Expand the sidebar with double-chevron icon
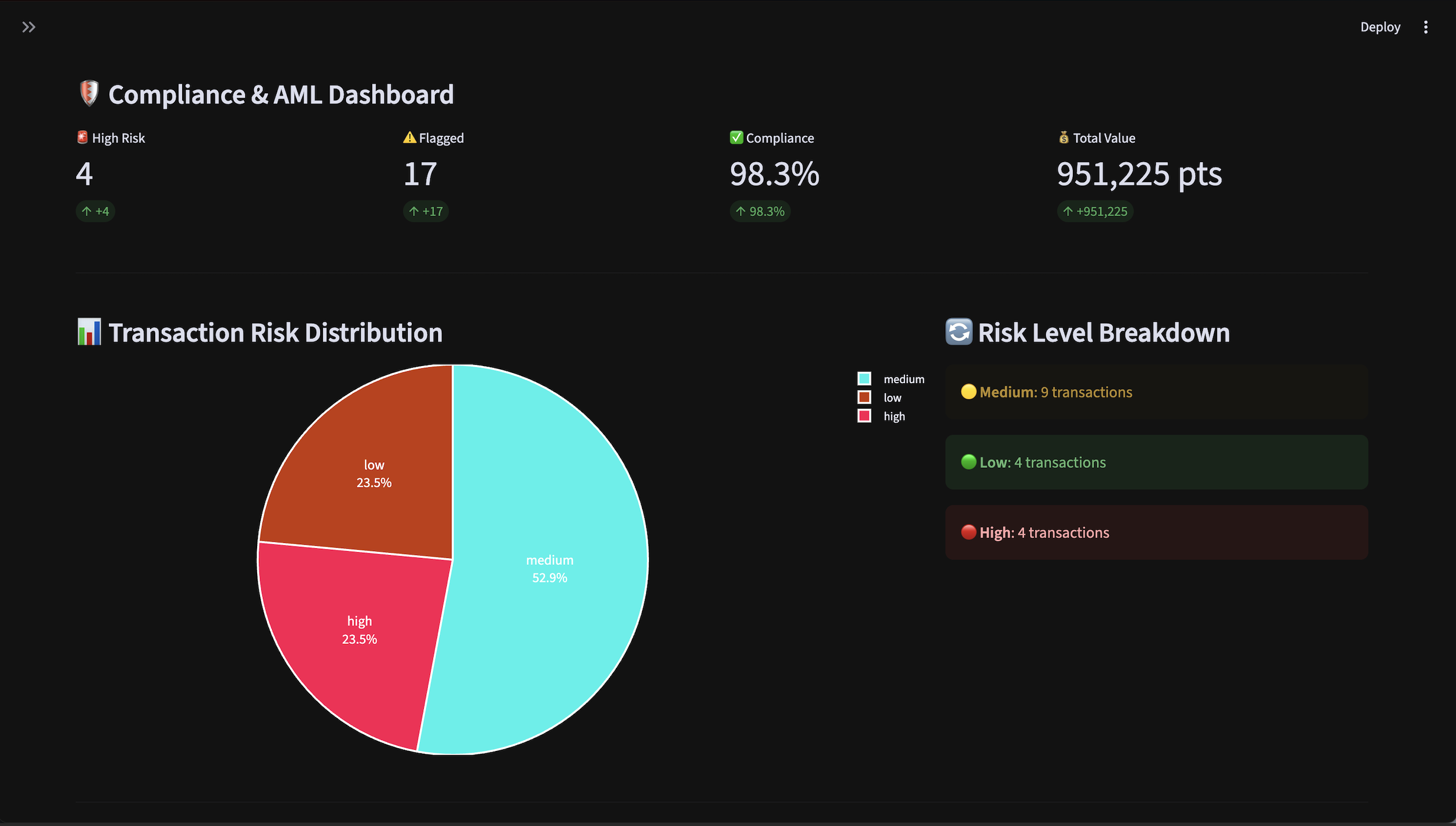This screenshot has height=826, width=1456. 29,27
